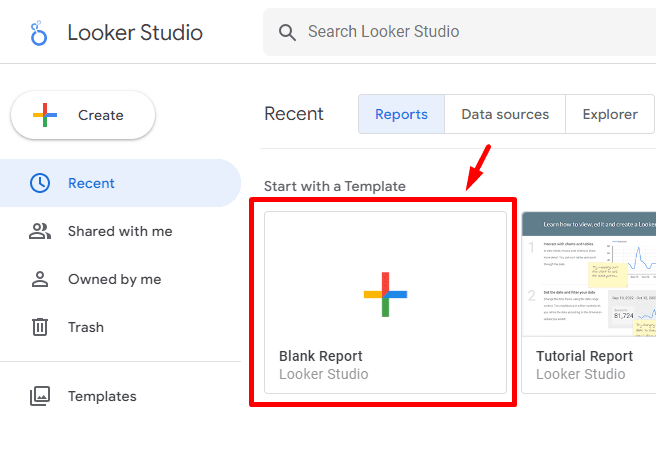
Task: Open the Tutorial Report template thumbnail
Action: [589, 273]
